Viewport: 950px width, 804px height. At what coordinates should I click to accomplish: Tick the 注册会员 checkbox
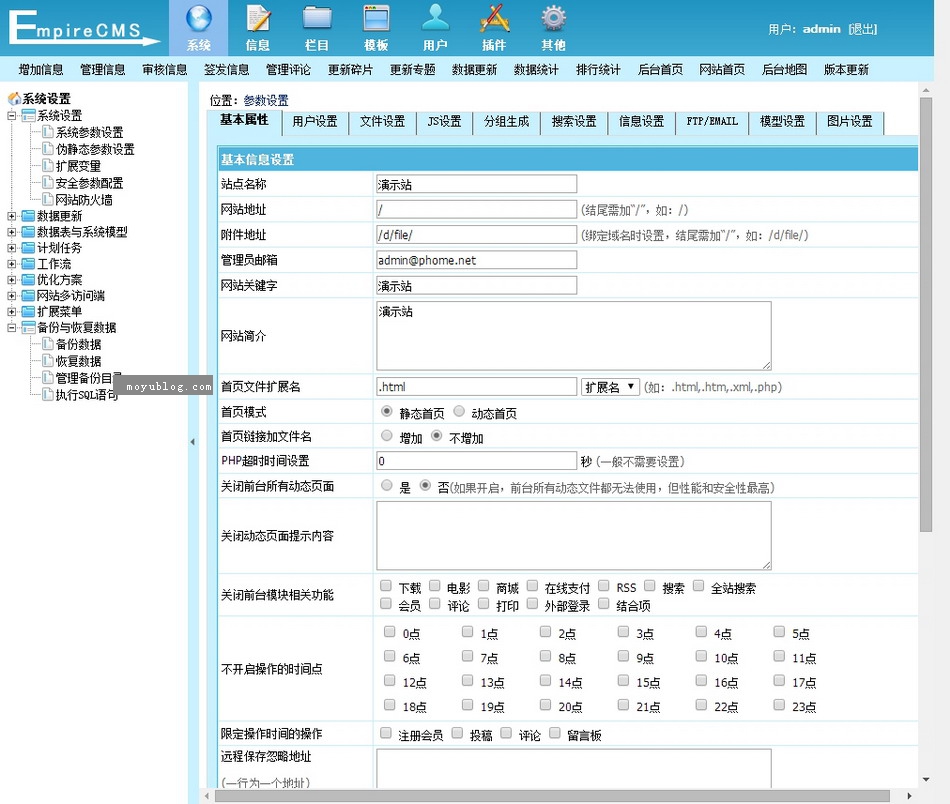385,733
